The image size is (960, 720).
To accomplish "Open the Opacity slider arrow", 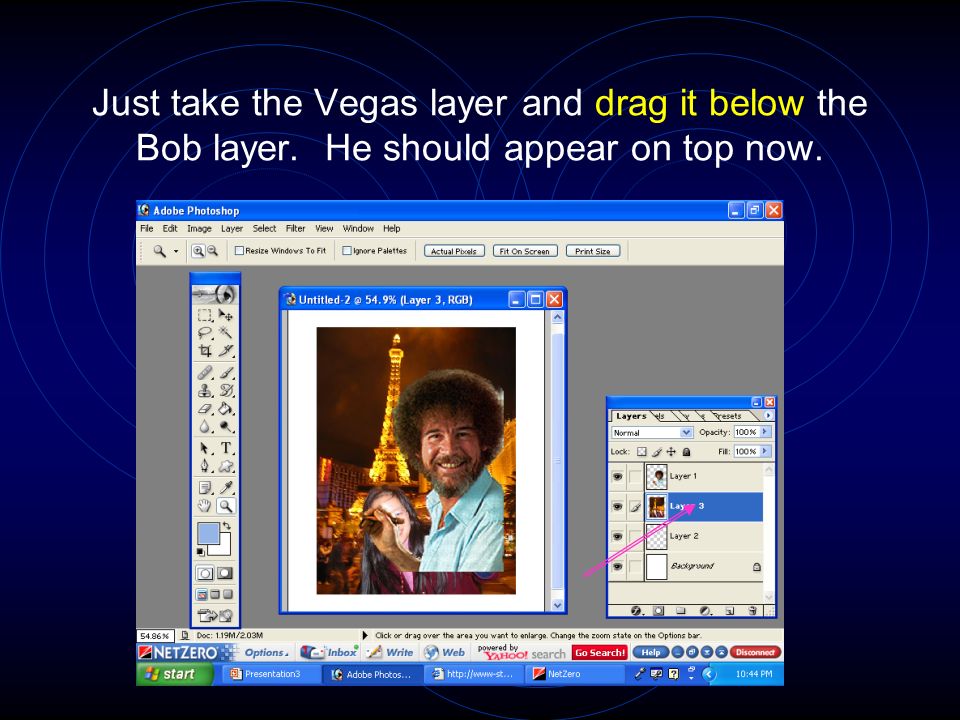I will coord(765,432).
